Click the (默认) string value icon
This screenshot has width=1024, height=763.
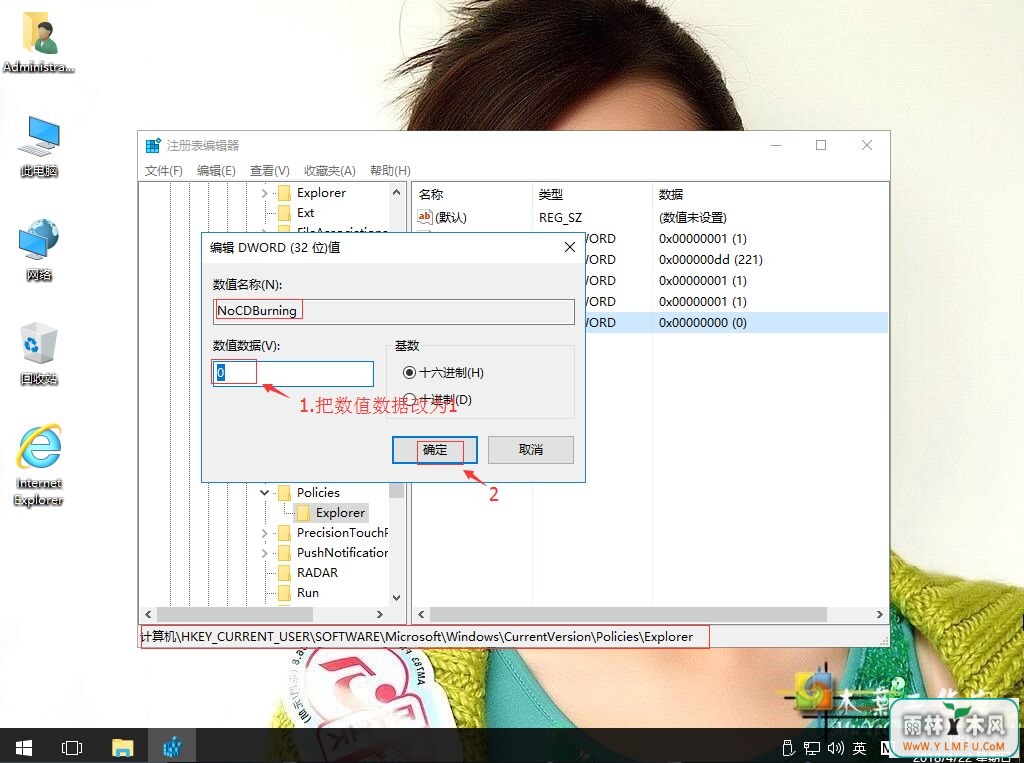[x=424, y=217]
